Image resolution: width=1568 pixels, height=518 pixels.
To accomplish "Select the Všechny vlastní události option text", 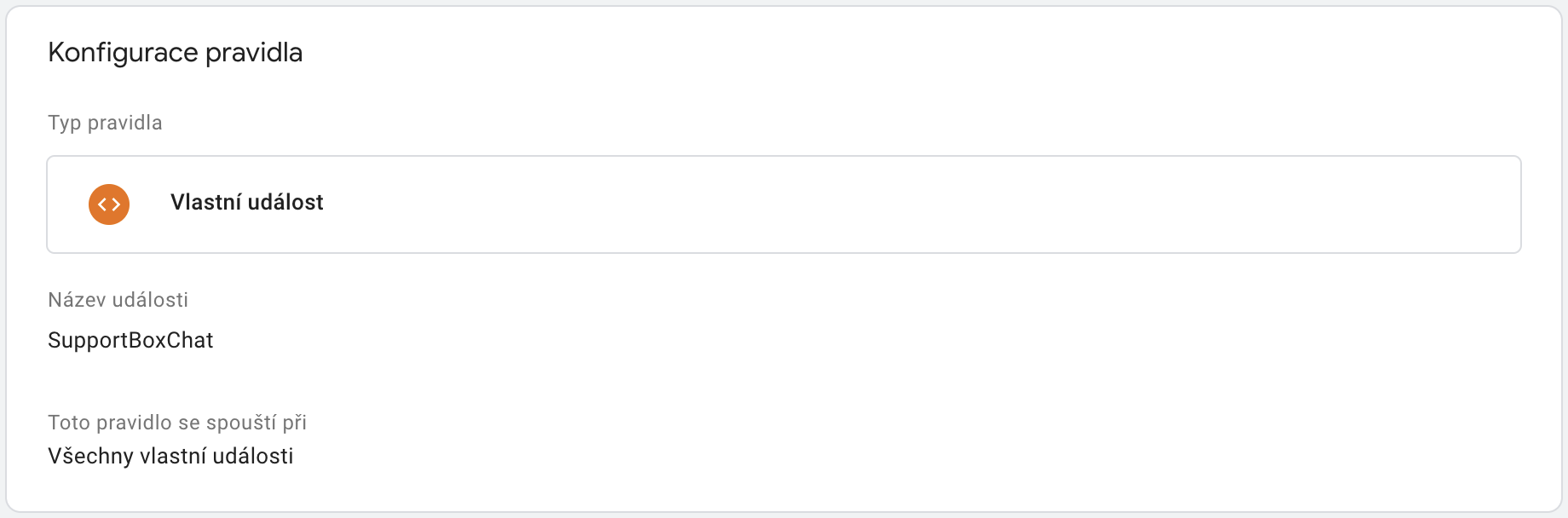I will 170,456.
